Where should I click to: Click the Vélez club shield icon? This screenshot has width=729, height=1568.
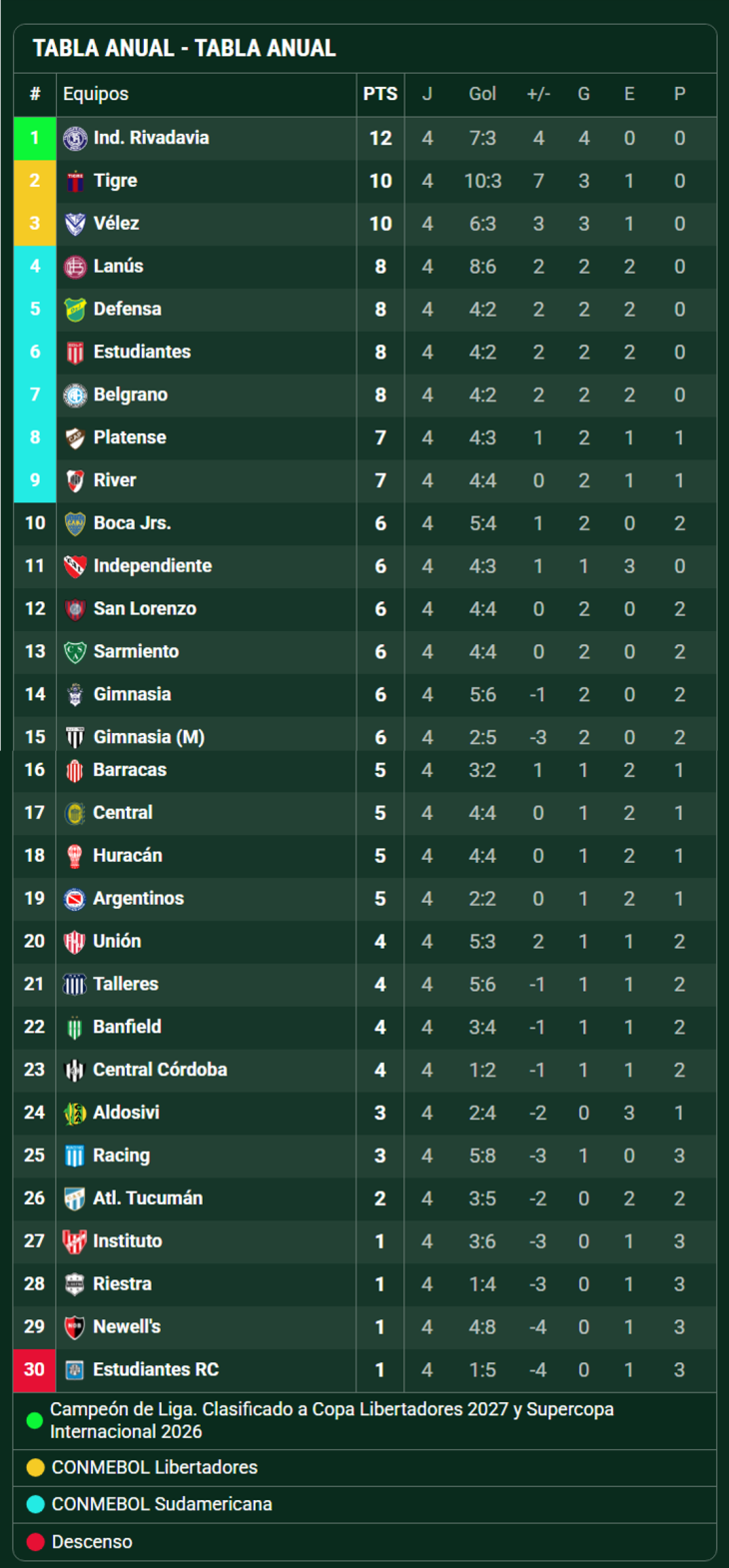coord(75,224)
